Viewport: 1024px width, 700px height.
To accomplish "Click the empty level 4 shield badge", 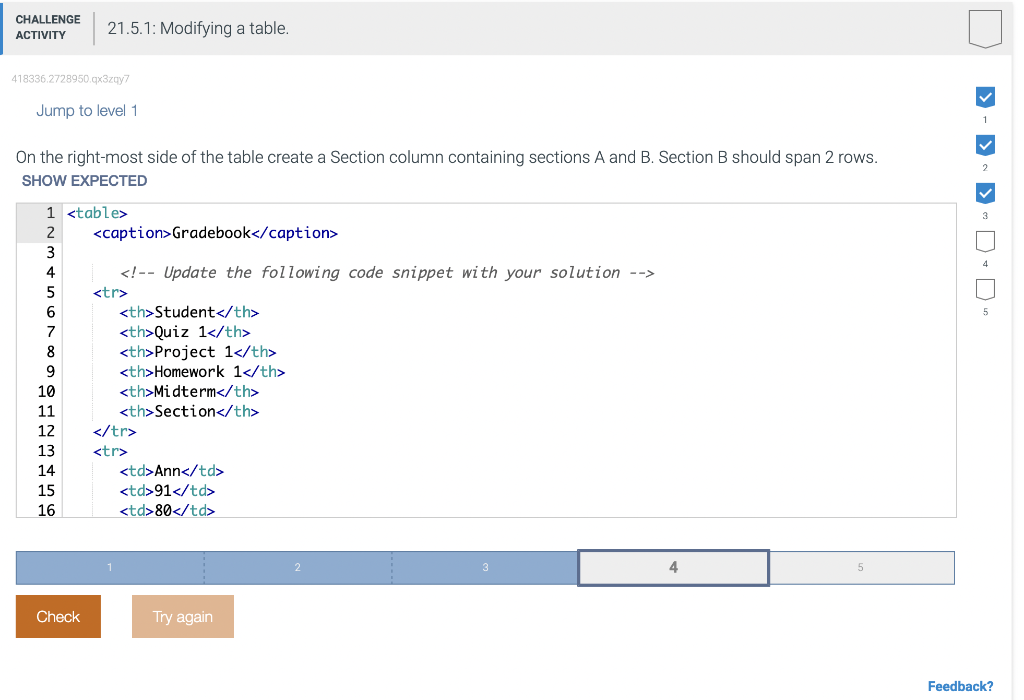I will pyautogui.click(x=985, y=241).
